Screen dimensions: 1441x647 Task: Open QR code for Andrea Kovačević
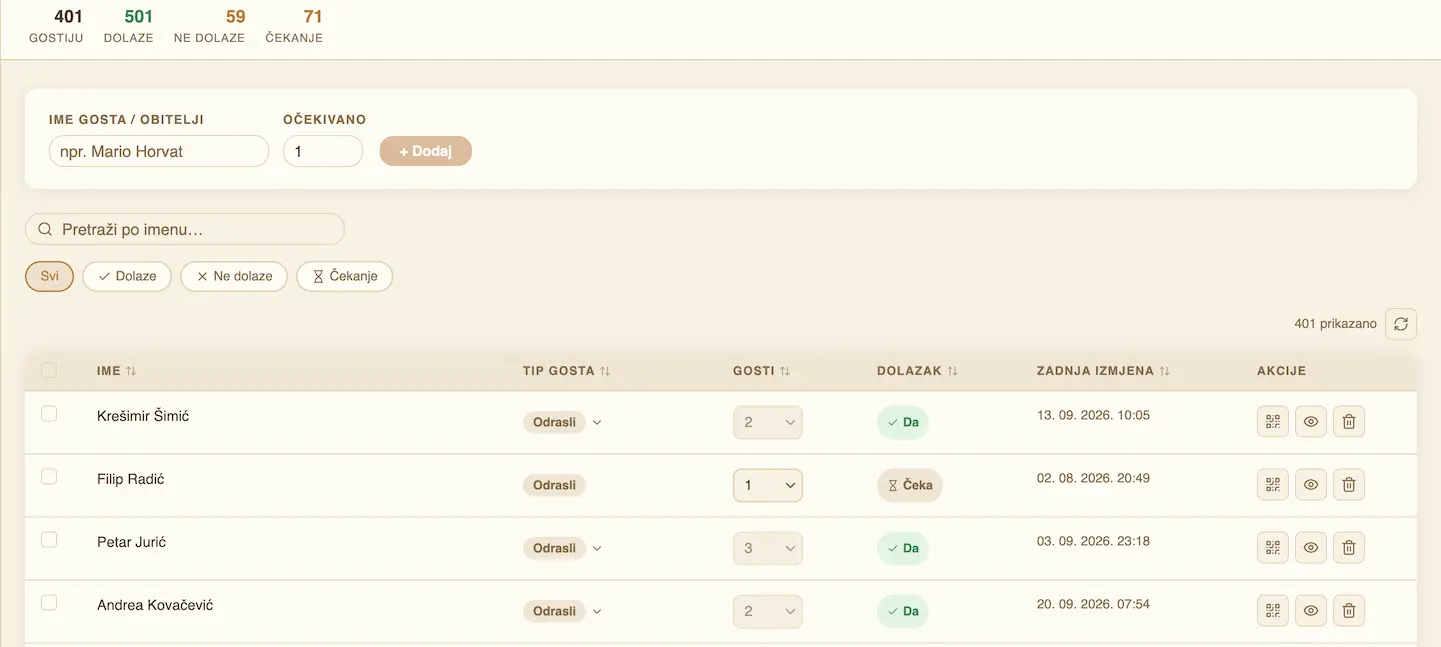click(1273, 611)
